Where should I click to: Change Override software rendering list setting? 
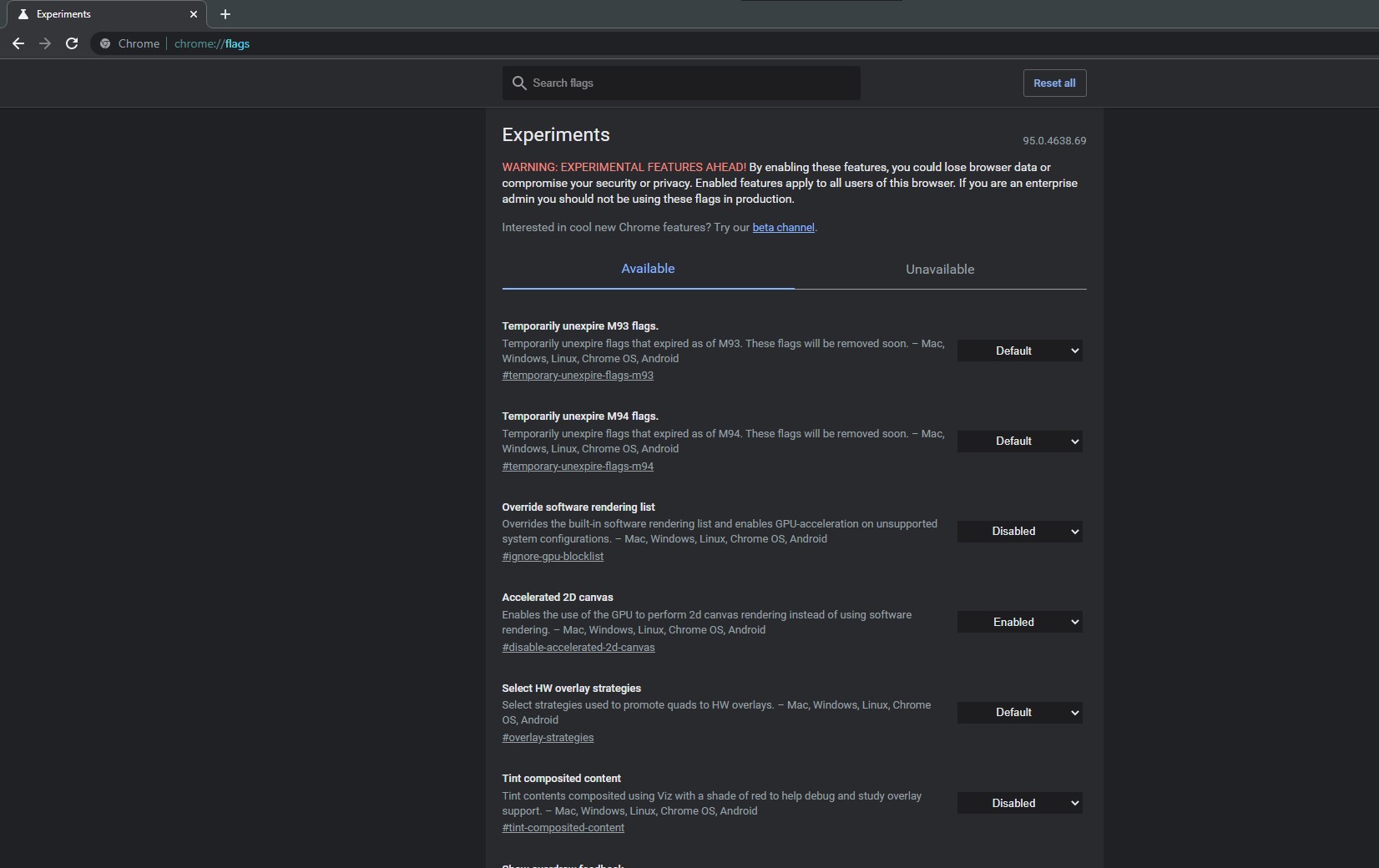pos(1019,531)
